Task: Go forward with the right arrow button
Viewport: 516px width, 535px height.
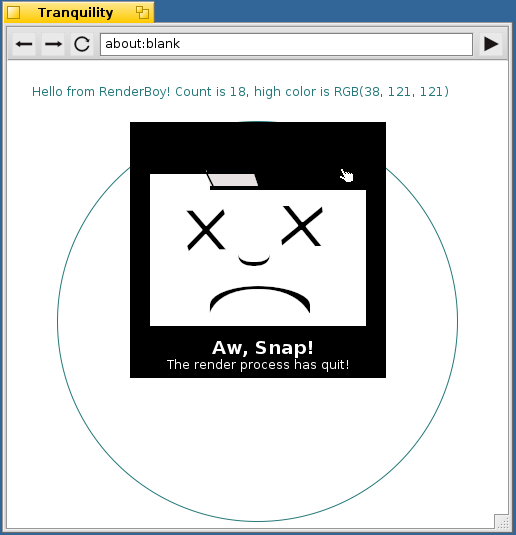Action: point(53,44)
